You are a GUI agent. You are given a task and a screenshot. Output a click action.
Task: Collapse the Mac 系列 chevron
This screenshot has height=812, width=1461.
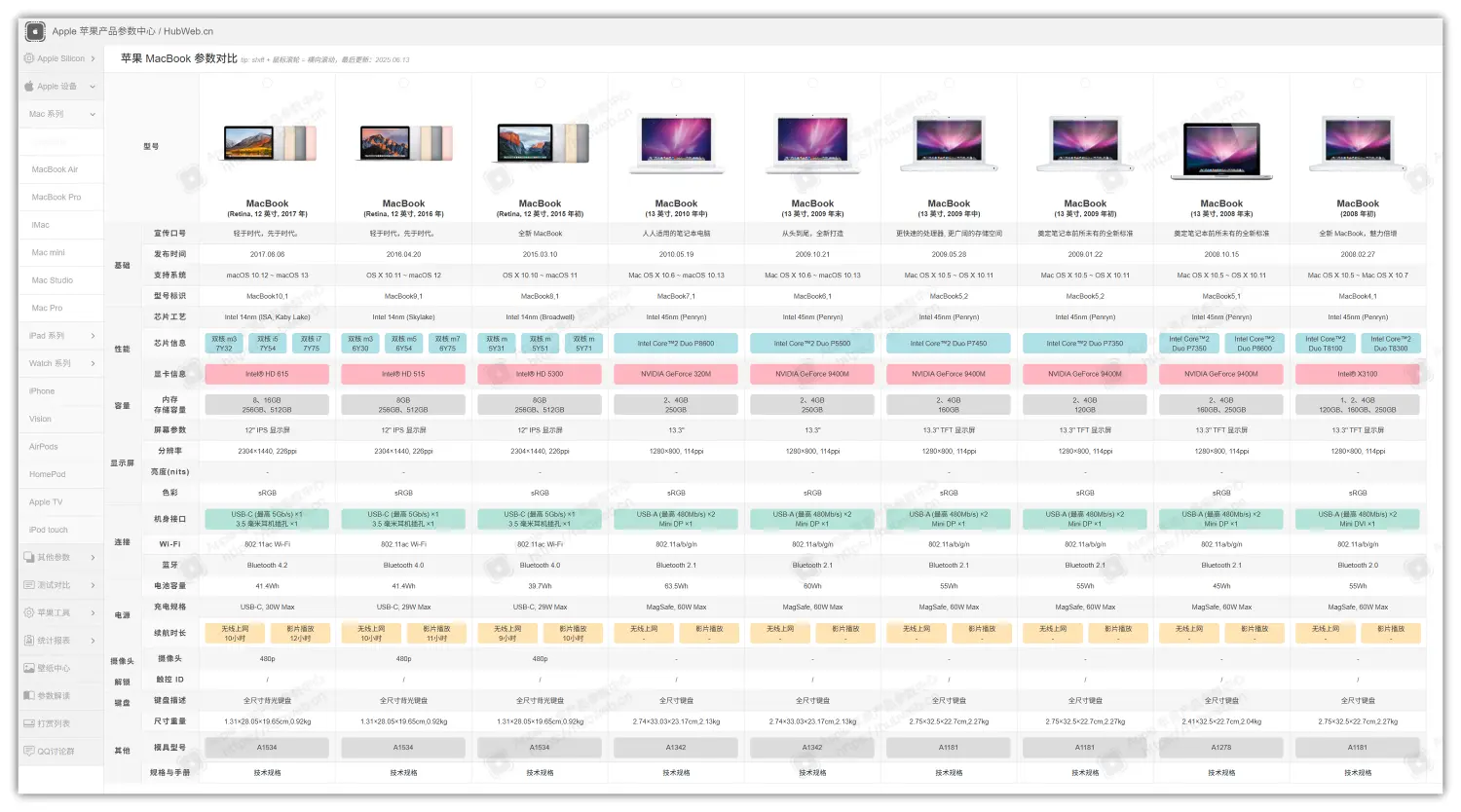point(93,114)
